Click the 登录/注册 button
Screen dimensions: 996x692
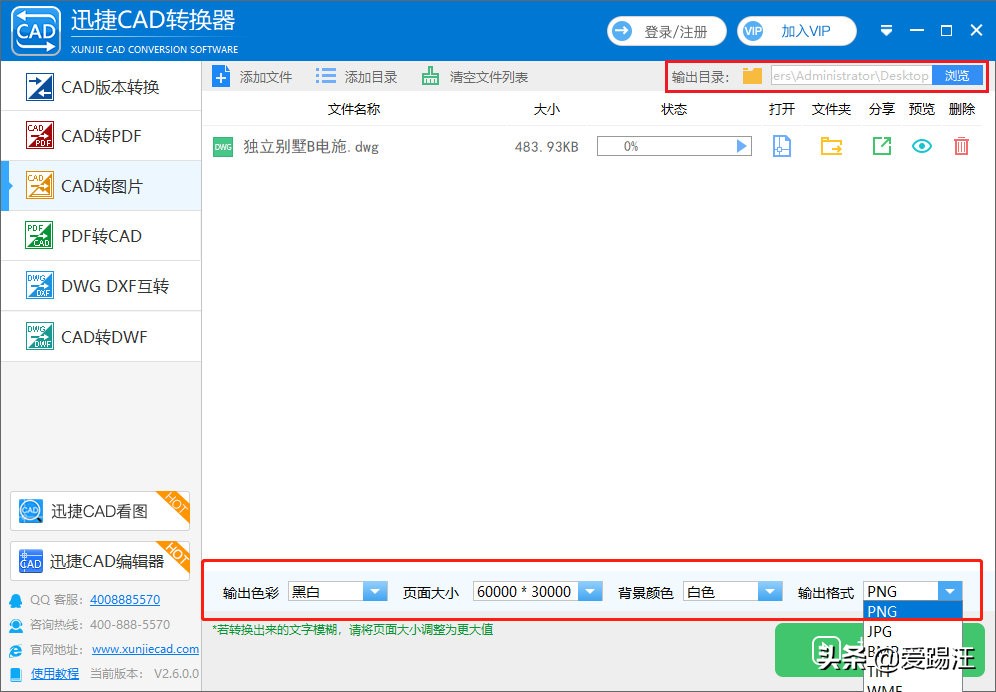[666, 31]
